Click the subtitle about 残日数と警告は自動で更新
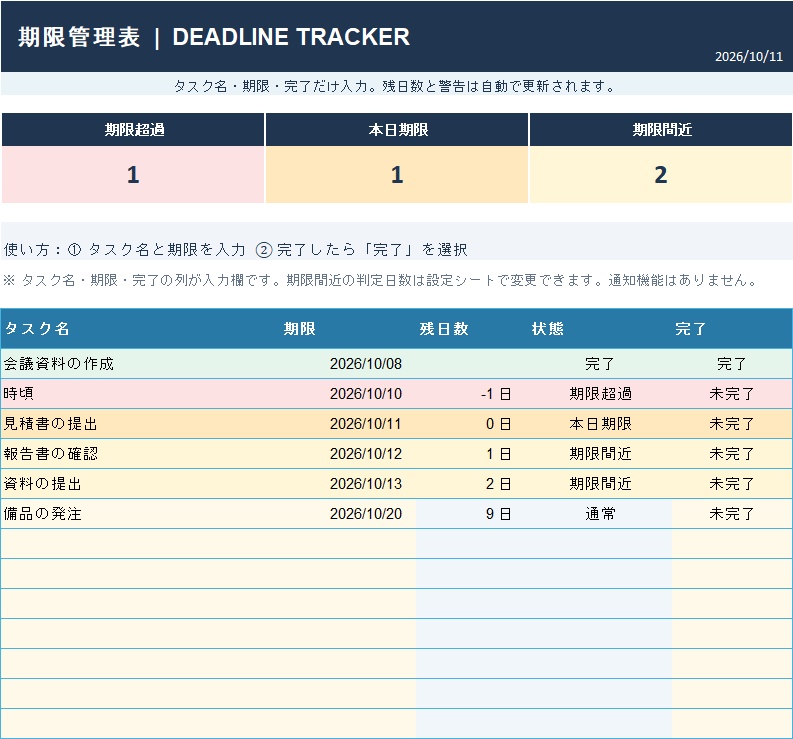This screenshot has height=739, width=793. (x=394, y=86)
